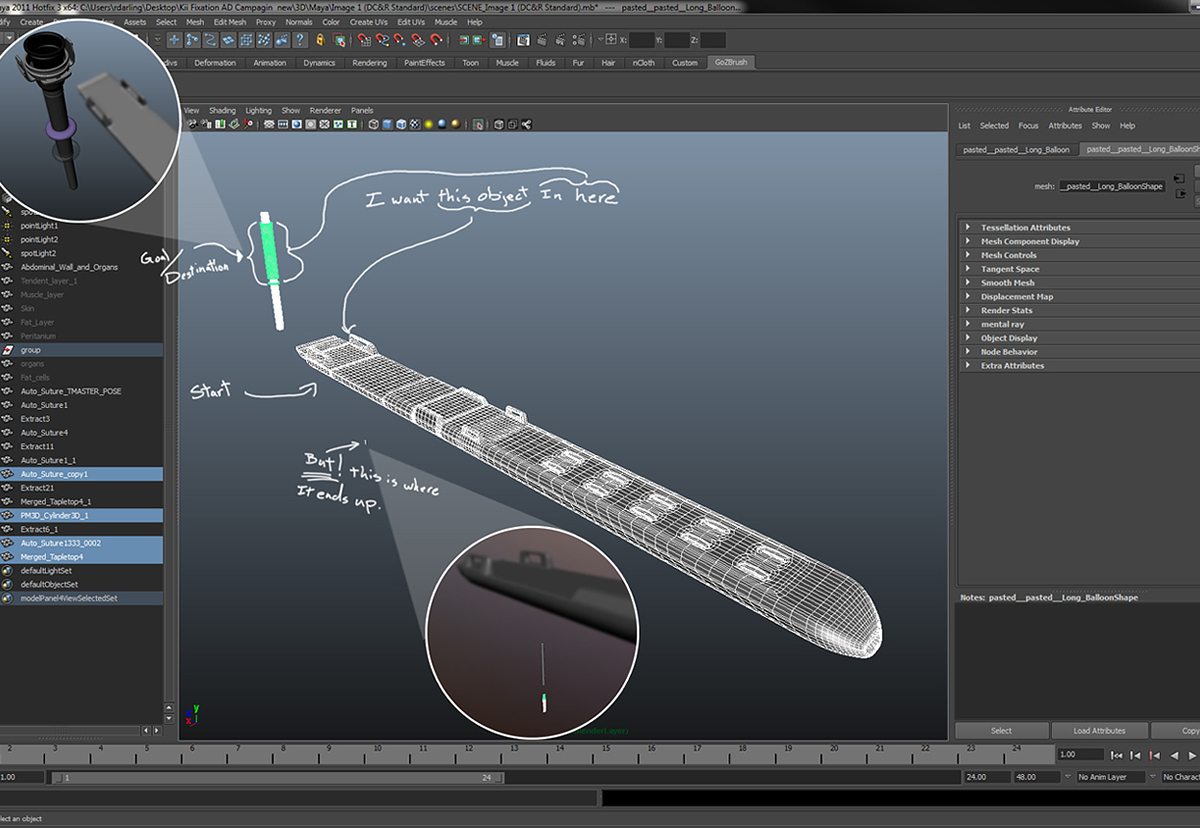Expand the Mesh Component Display section
This screenshot has height=828, width=1200.
[x=1078, y=242]
